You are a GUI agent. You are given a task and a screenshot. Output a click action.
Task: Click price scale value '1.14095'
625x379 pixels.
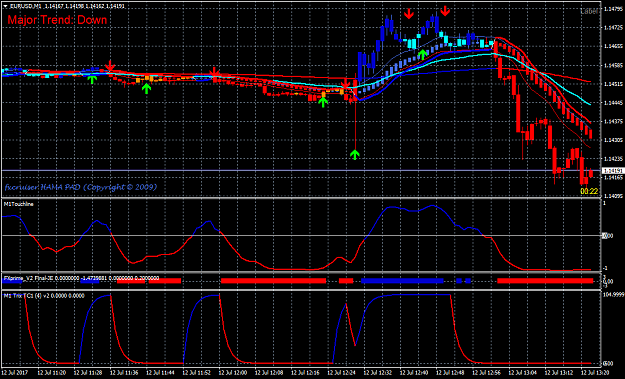coord(613,196)
